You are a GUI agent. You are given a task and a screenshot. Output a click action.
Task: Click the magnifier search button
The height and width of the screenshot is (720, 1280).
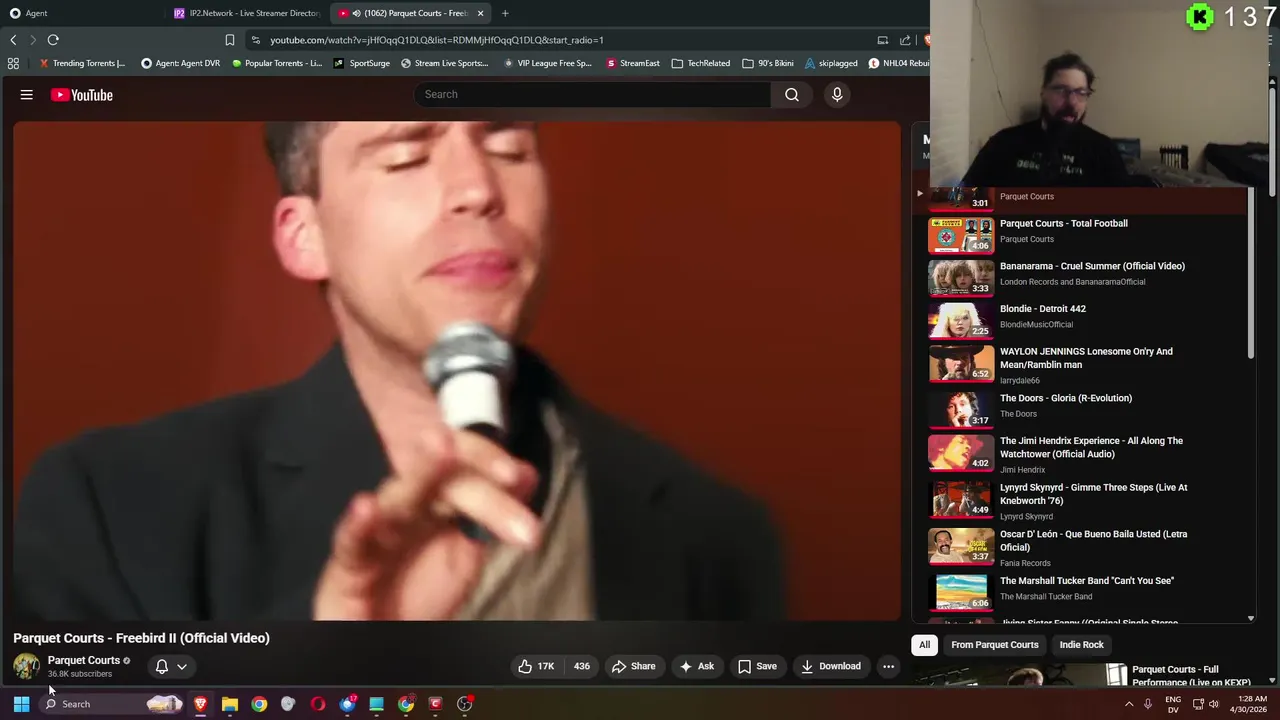point(792,94)
